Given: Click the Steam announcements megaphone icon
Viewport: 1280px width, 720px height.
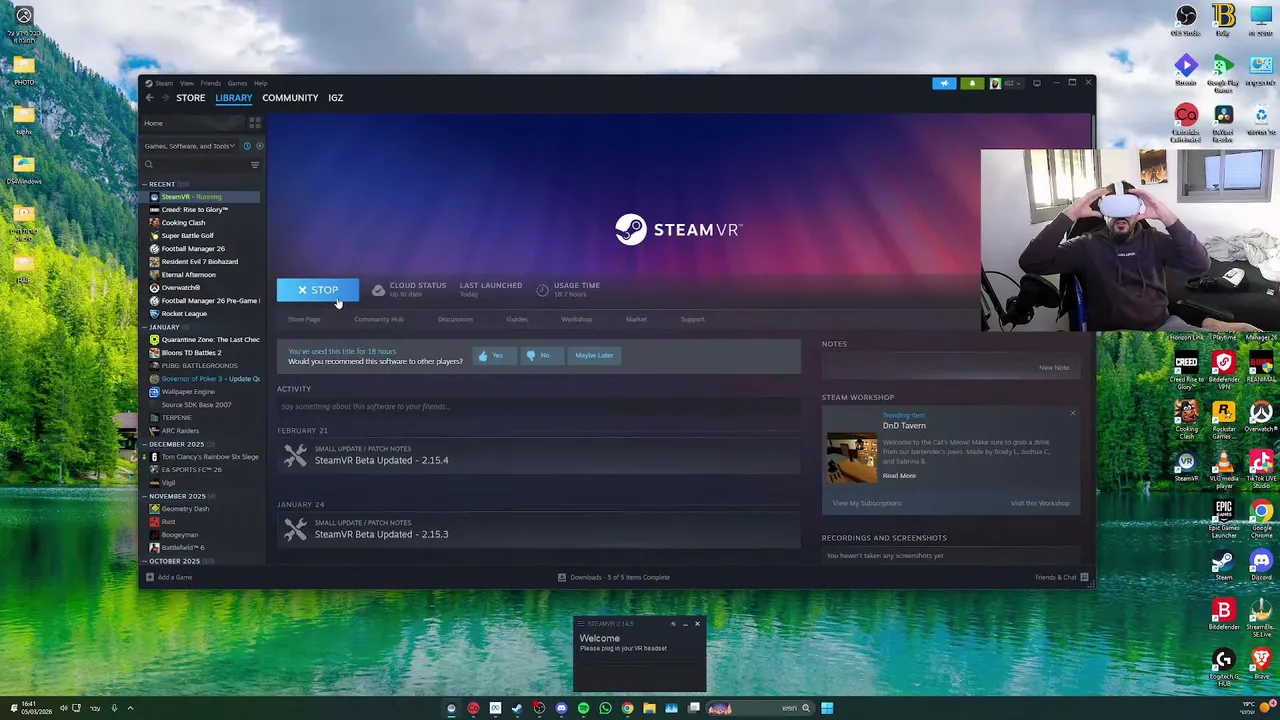Looking at the screenshot, I should pos(944,84).
